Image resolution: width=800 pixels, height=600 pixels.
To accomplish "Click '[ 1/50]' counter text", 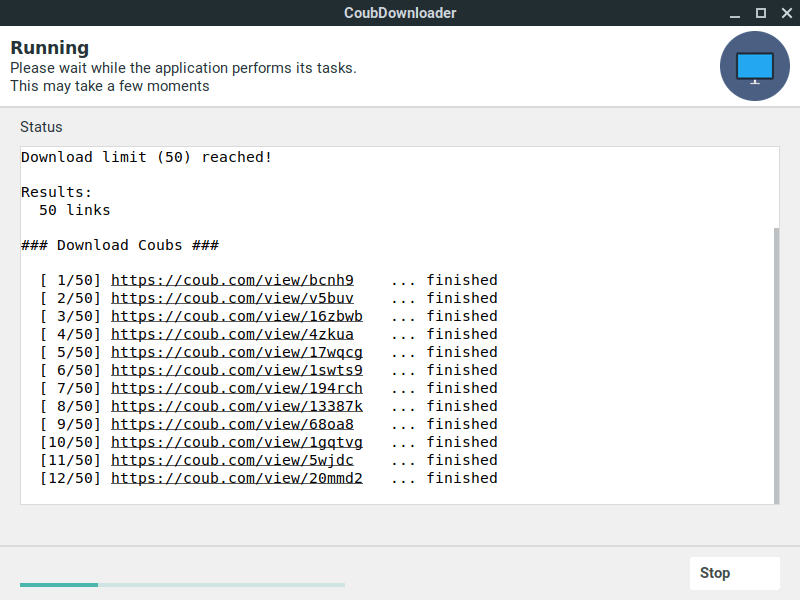I will [x=70, y=280].
